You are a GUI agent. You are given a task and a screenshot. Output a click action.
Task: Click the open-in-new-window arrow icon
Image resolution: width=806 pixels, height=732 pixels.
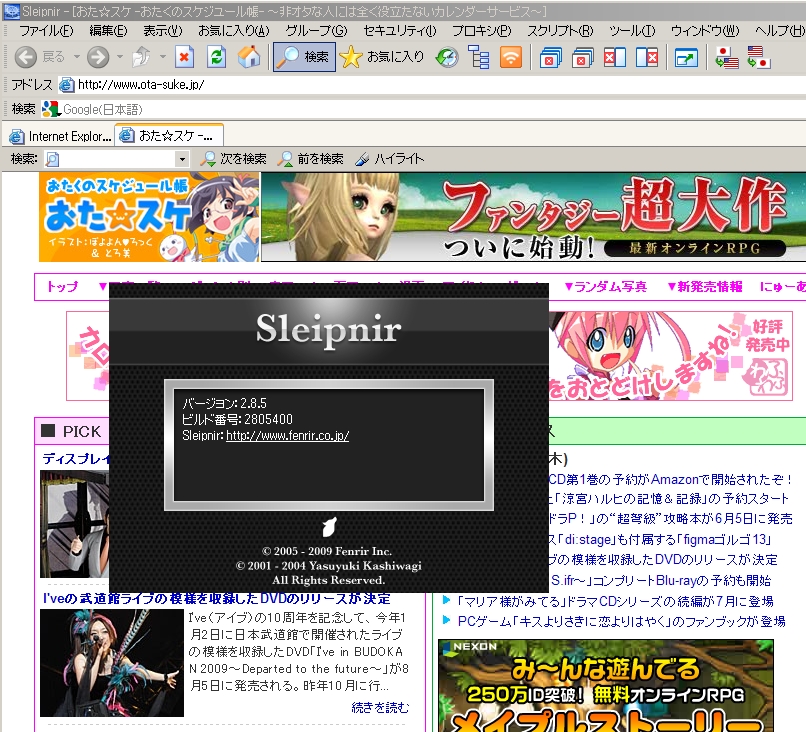pos(686,57)
